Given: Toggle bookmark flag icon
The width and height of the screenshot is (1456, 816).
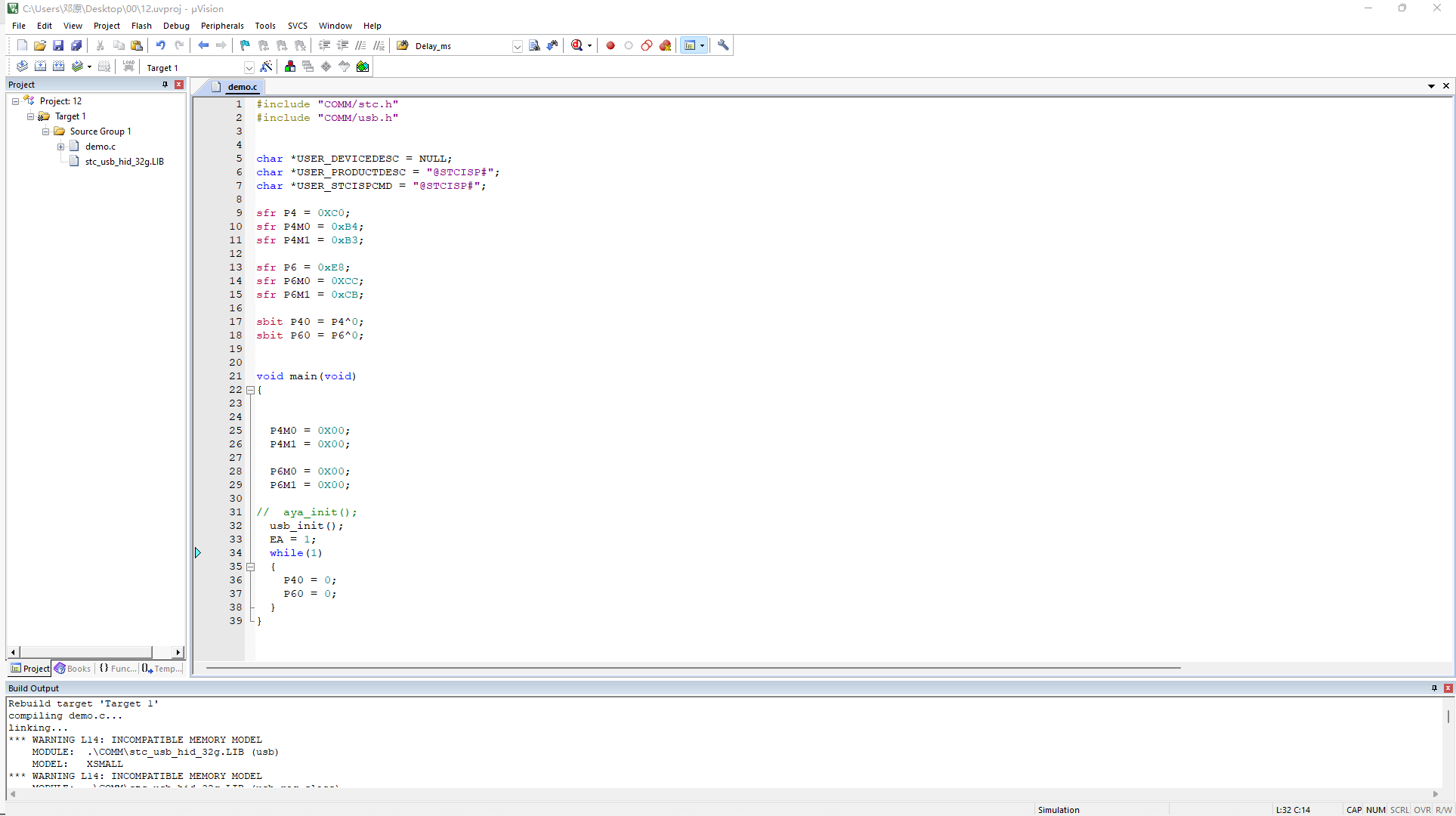Looking at the screenshot, I should click(x=245, y=45).
